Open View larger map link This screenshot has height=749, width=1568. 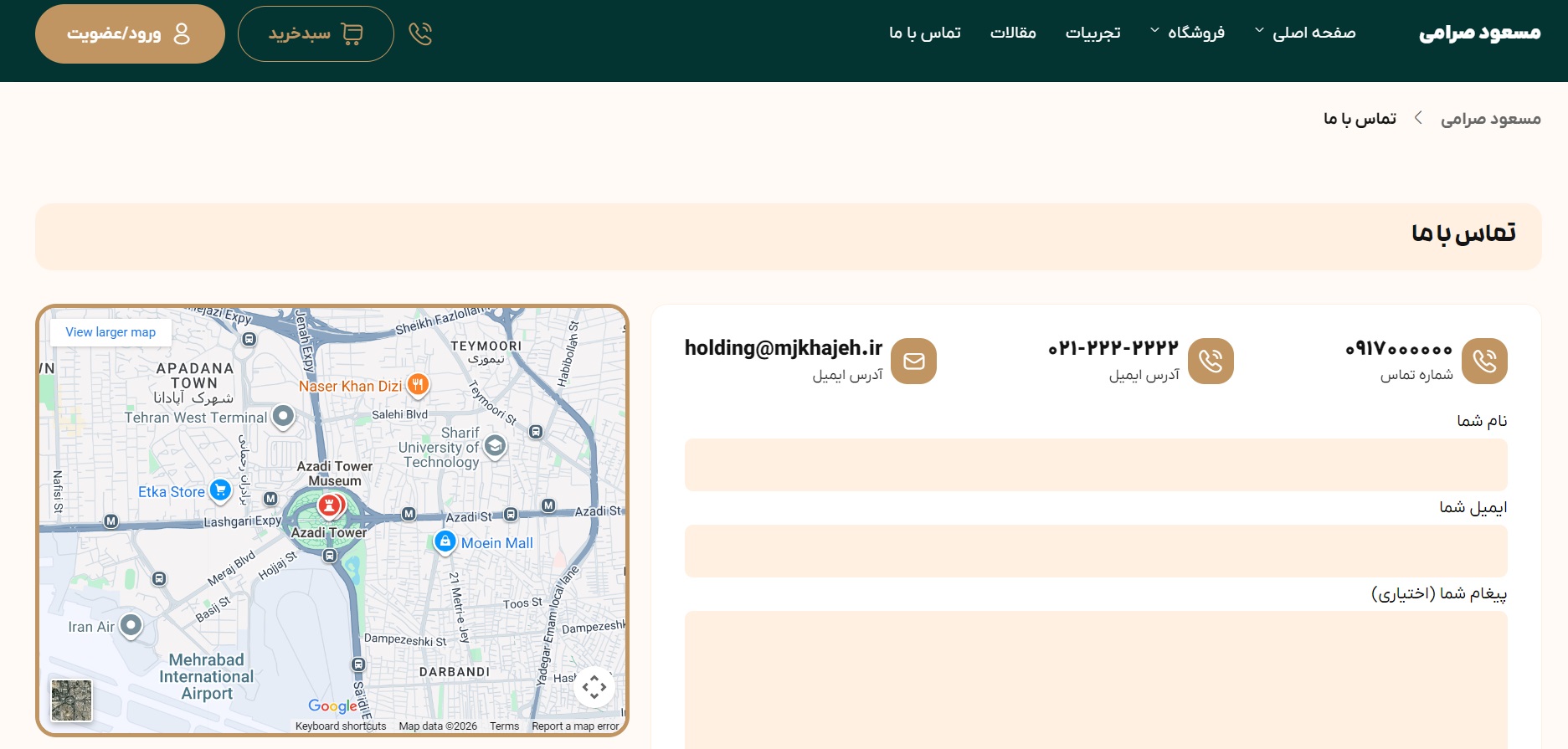111,332
